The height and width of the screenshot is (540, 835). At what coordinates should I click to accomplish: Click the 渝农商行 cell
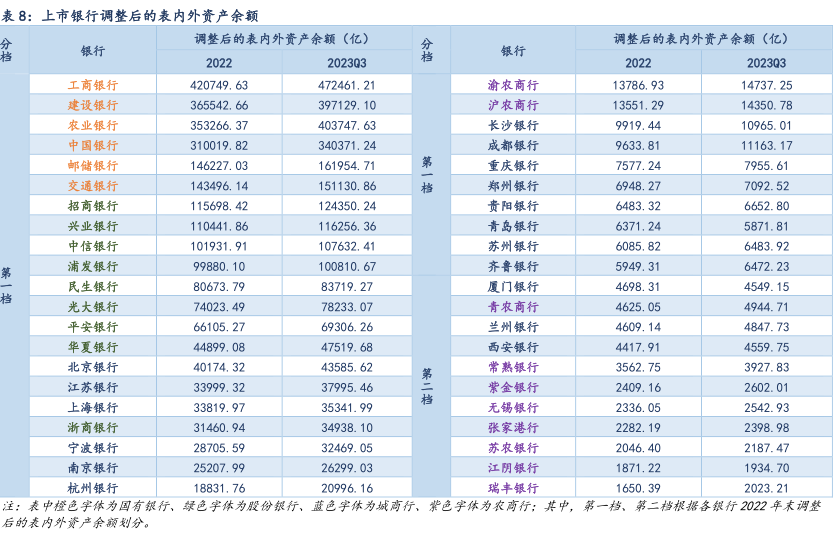click(x=512, y=85)
